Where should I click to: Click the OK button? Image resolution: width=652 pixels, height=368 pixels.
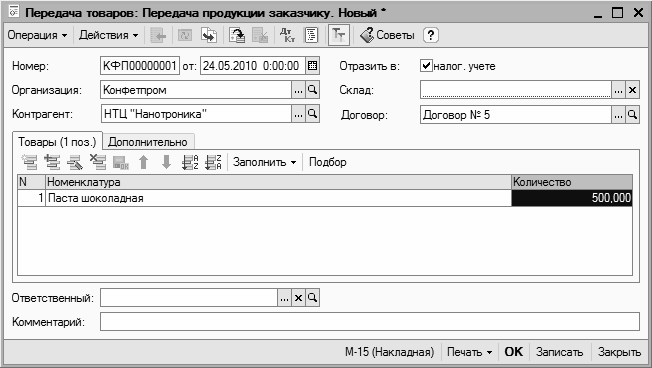click(x=514, y=352)
